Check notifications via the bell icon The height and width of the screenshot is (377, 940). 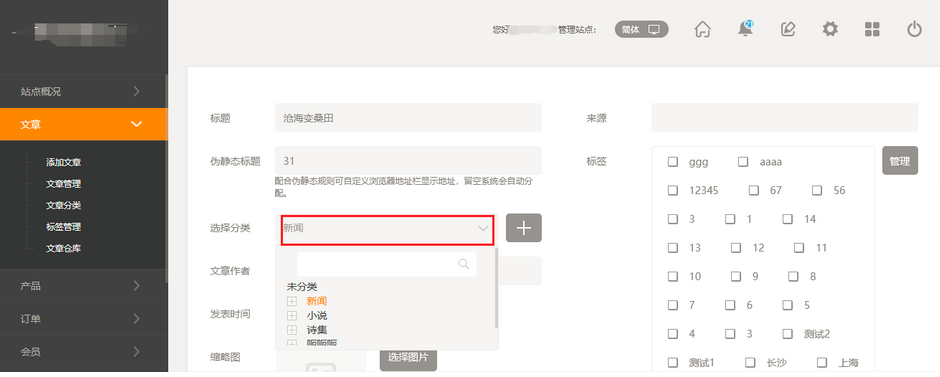point(745,29)
